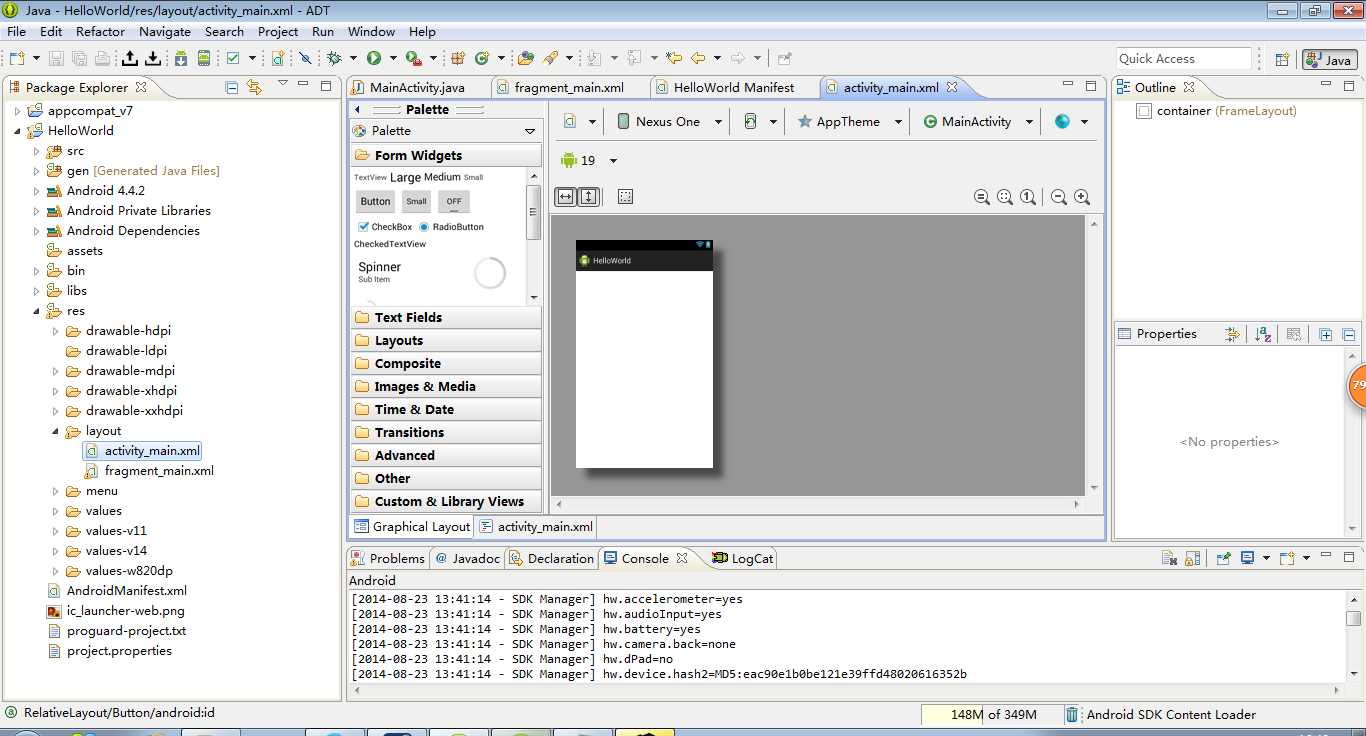Click the Zoom to Fit icon

[1005, 197]
